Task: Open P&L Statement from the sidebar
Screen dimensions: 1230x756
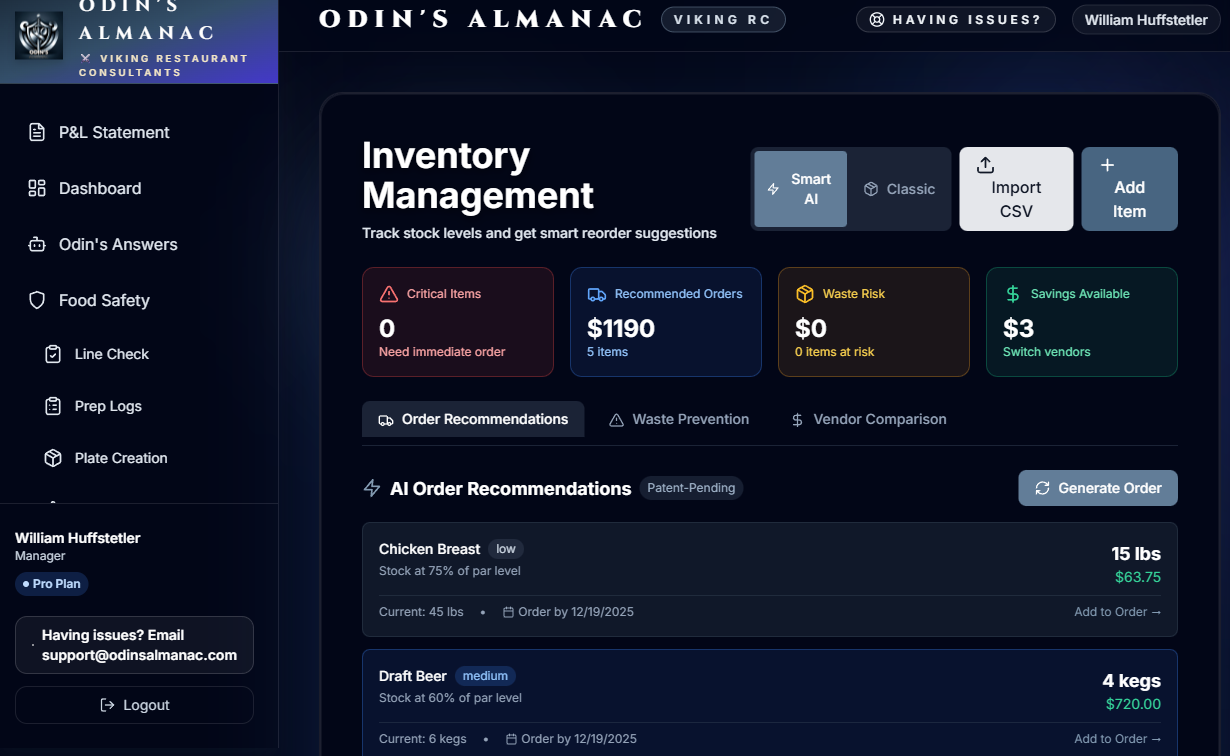Action: click(x=113, y=132)
